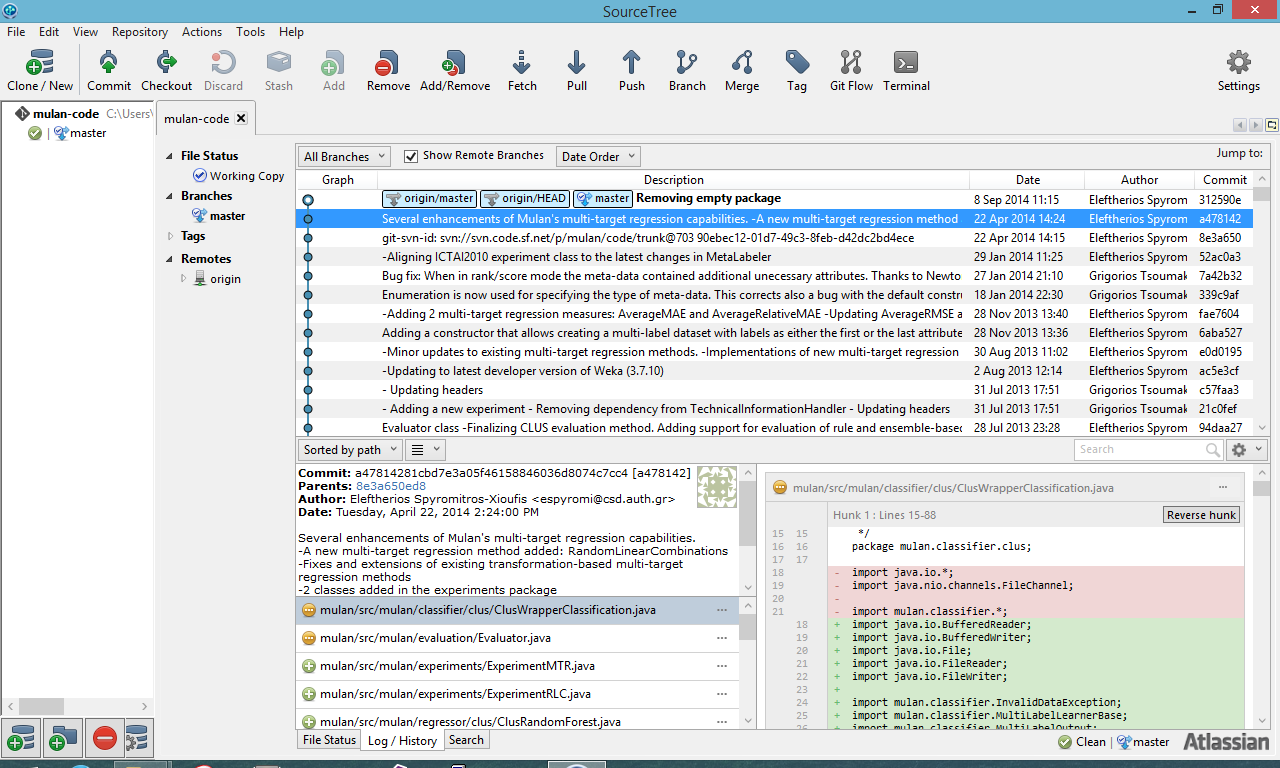Select master branch in sidebar

pos(219,216)
